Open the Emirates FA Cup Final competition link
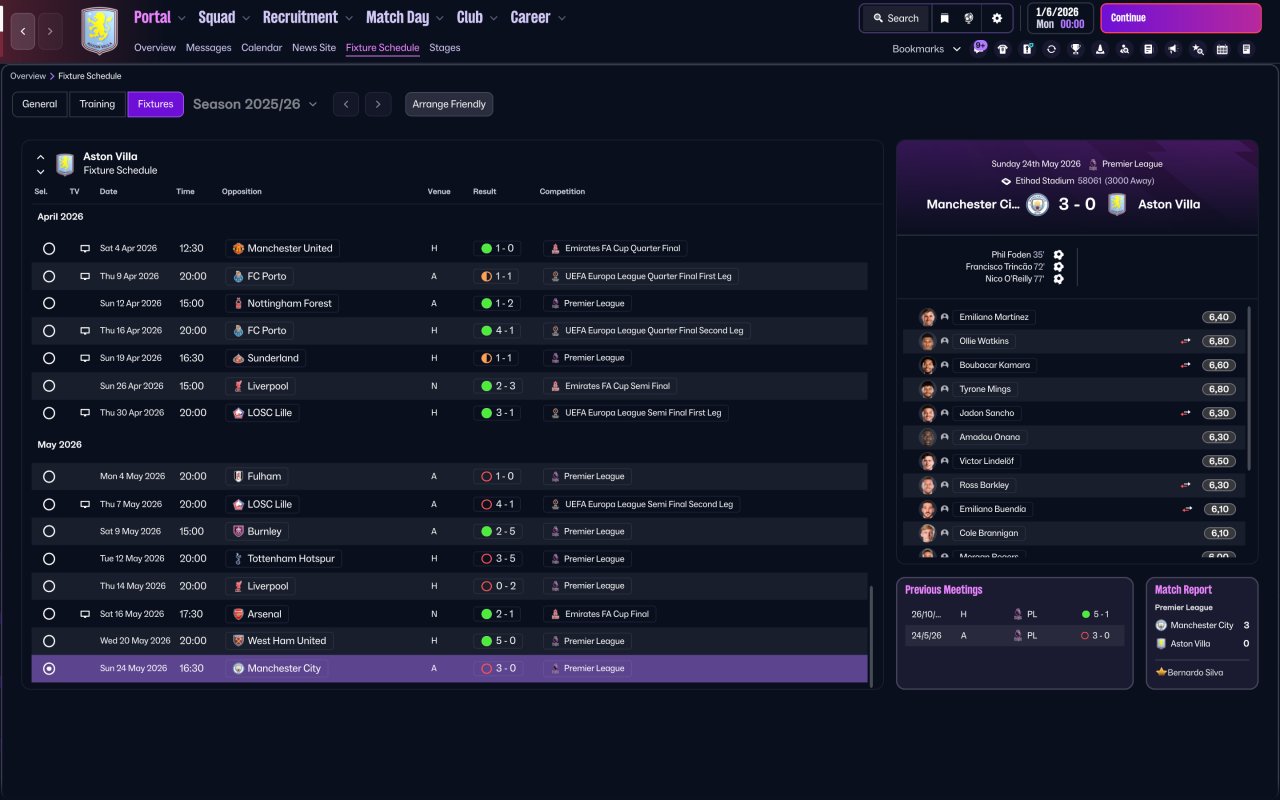 point(599,614)
